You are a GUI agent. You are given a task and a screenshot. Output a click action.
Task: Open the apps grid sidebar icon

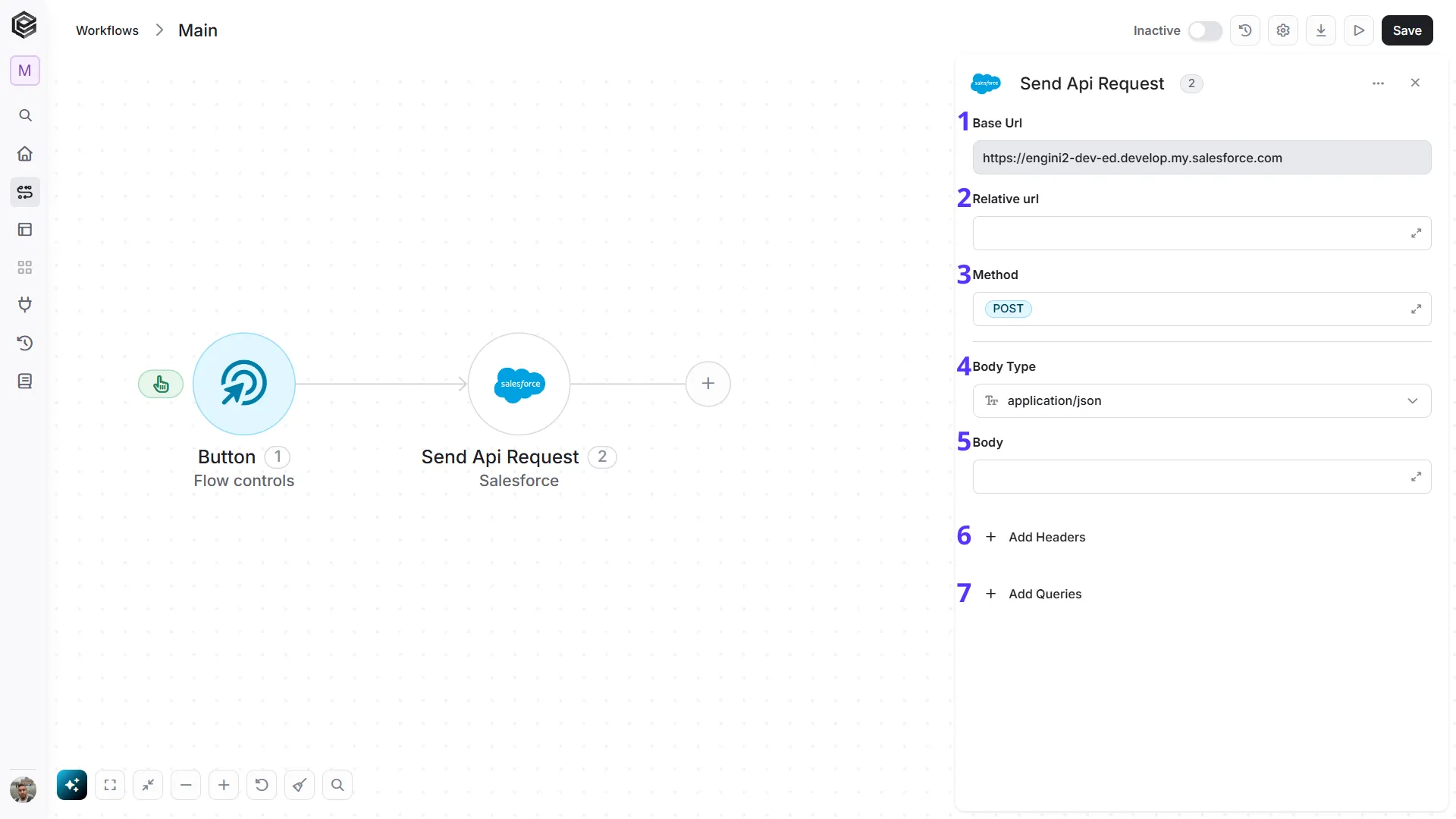(25, 268)
